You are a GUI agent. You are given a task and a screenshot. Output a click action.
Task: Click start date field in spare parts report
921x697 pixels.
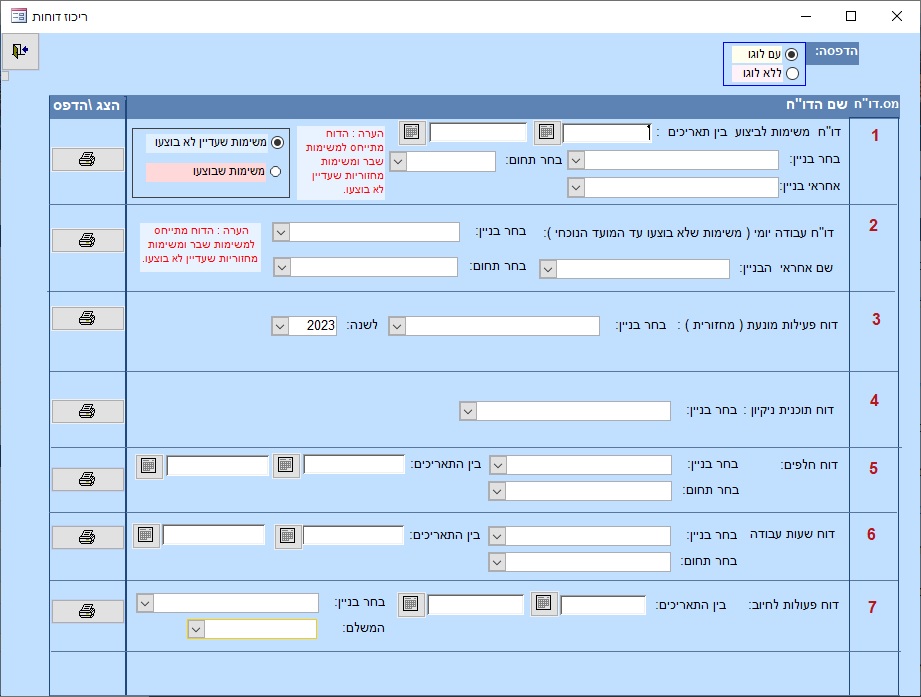354,464
